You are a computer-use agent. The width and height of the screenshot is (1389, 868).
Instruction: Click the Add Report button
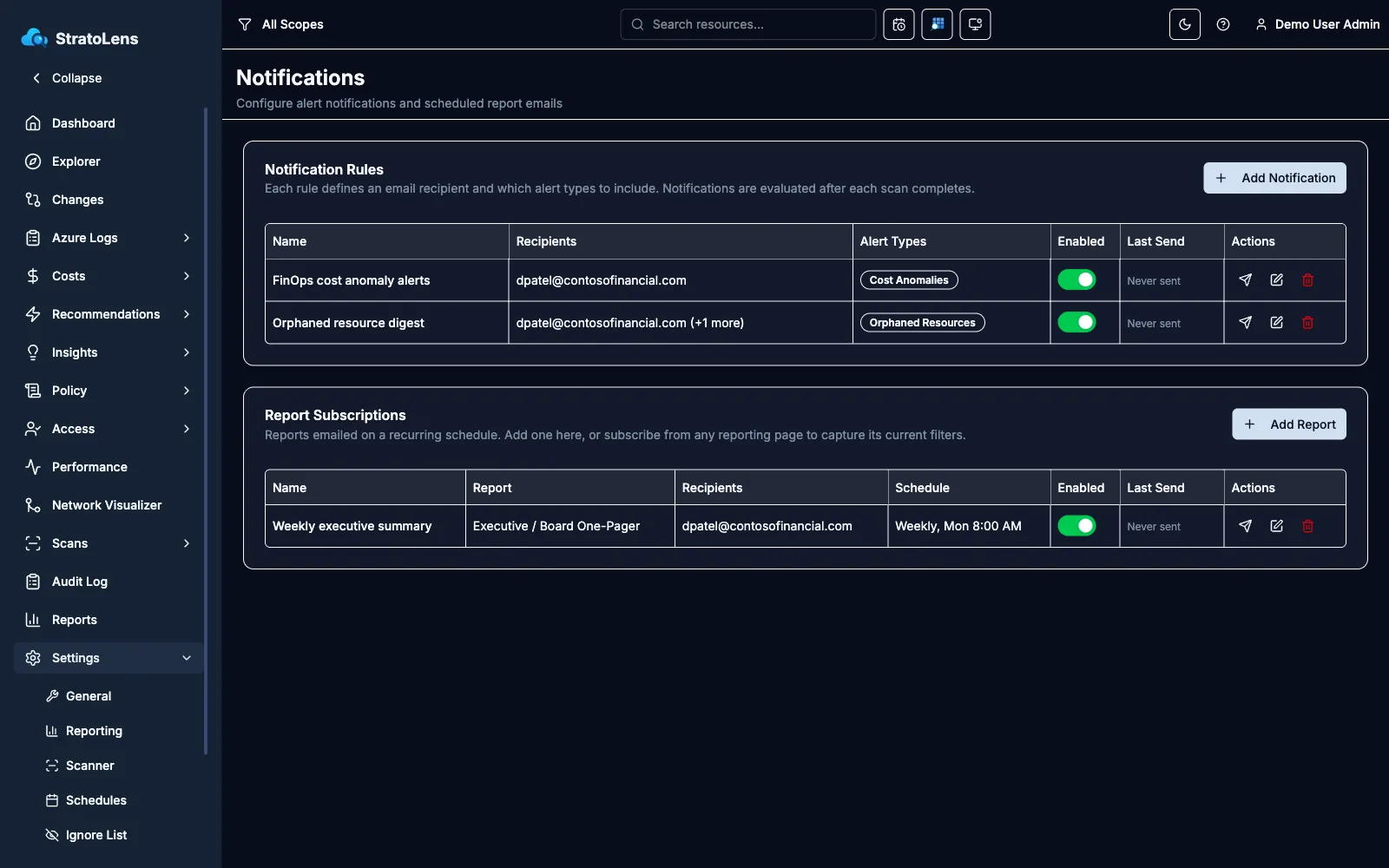(1289, 424)
